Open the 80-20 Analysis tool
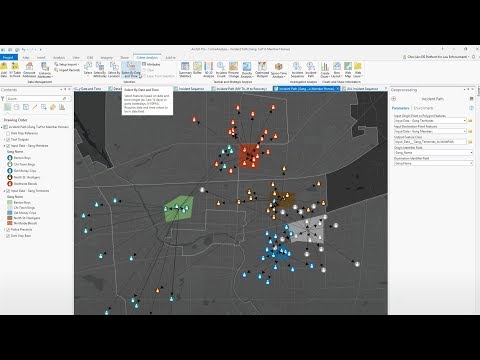 point(208,69)
